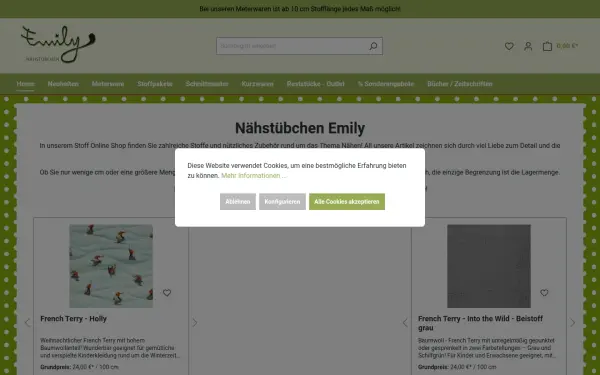Open the user account icon
The image size is (600, 375).
point(528,46)
